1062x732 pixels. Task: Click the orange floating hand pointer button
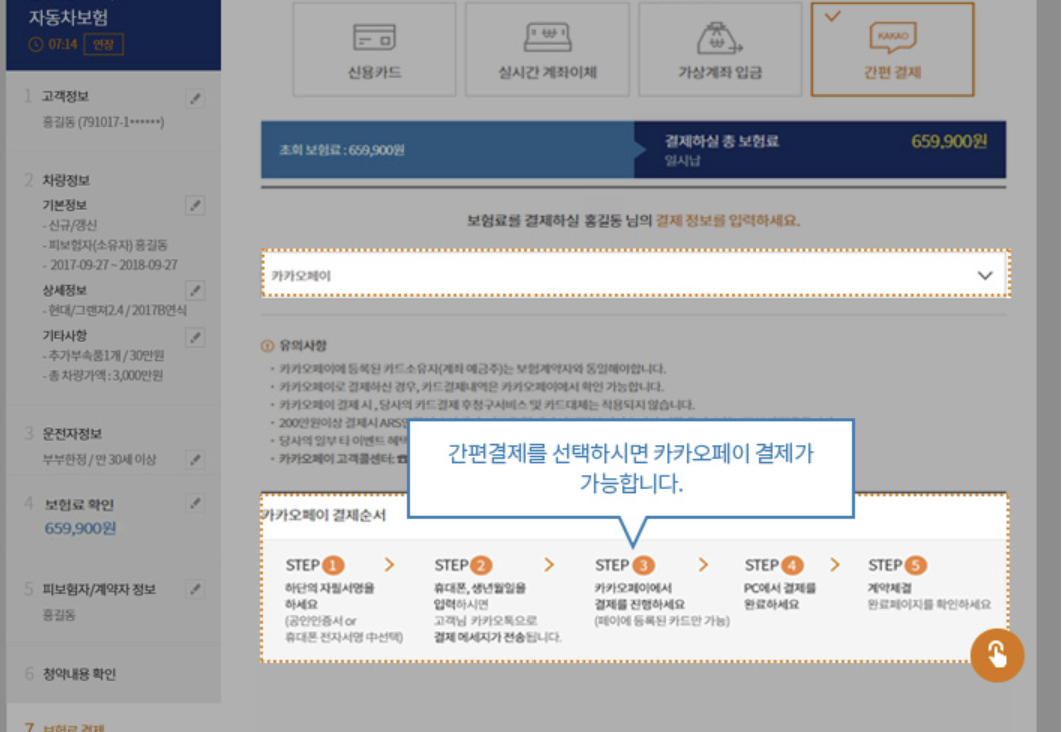pos(997,655)
